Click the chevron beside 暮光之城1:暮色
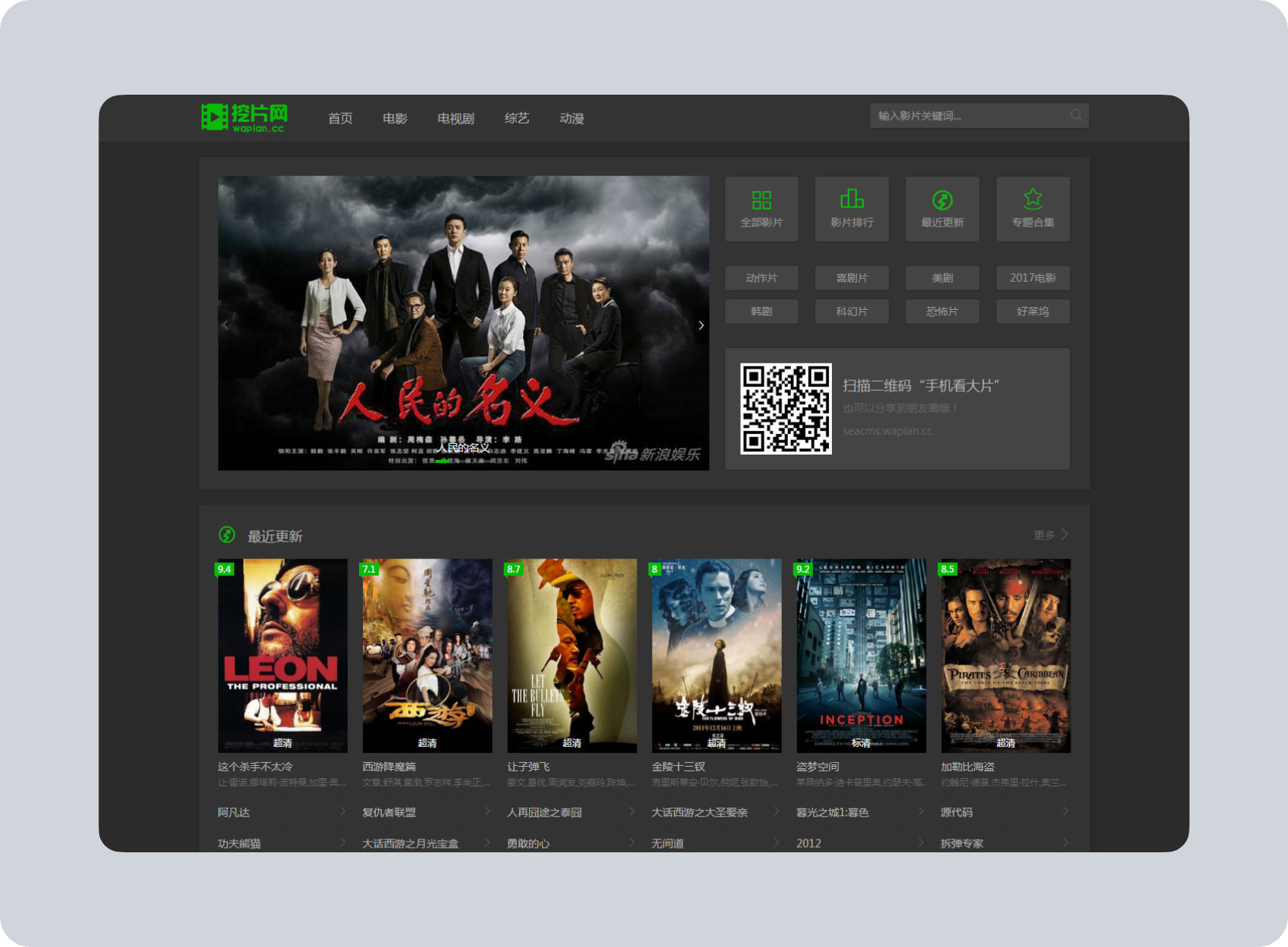1288x947 pixels. pyautogui.click(x=921, y=811)
